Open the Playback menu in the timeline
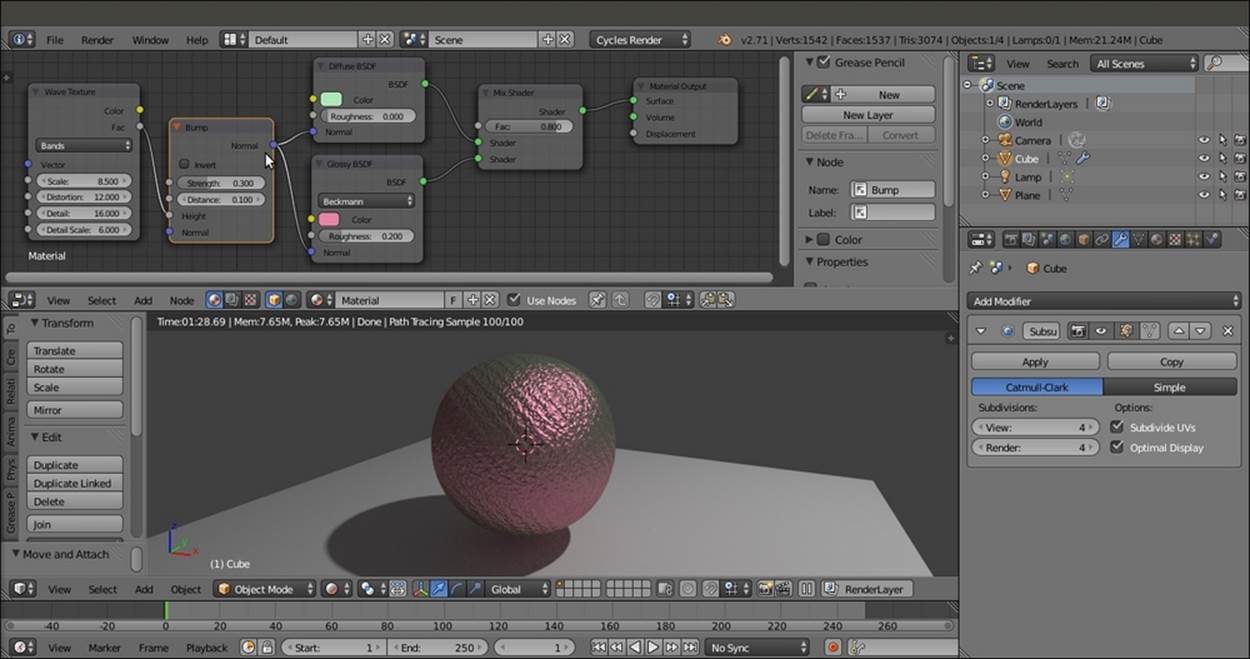1250x659 pixels. coord(206,647)
